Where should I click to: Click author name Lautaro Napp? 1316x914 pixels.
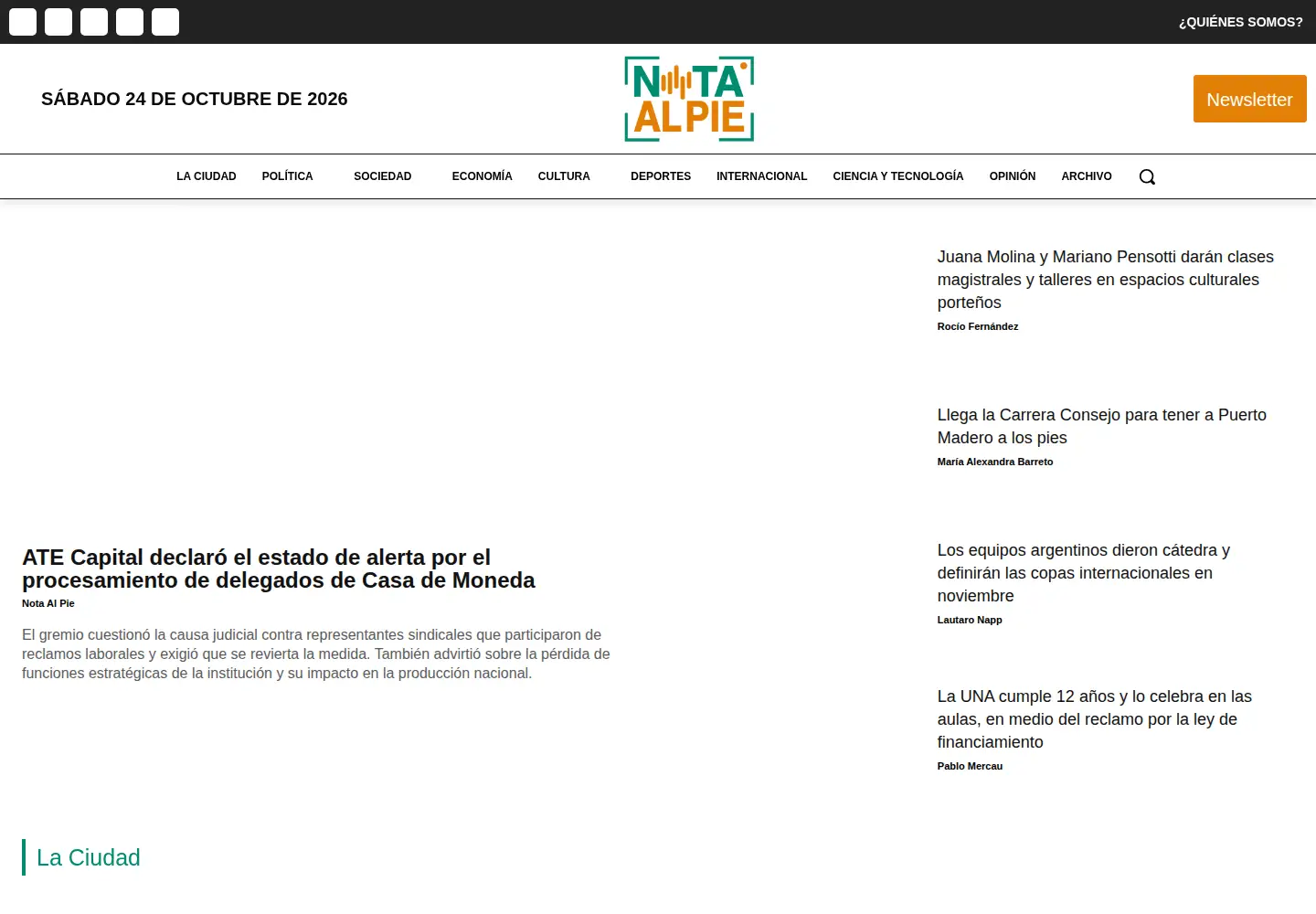click(970, 620)
